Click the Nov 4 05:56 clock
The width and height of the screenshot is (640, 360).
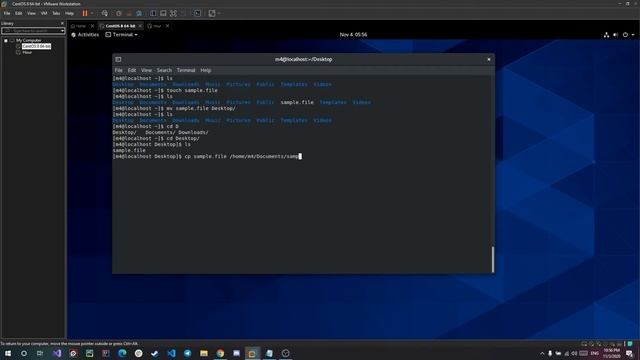click(x=353, y=35)
